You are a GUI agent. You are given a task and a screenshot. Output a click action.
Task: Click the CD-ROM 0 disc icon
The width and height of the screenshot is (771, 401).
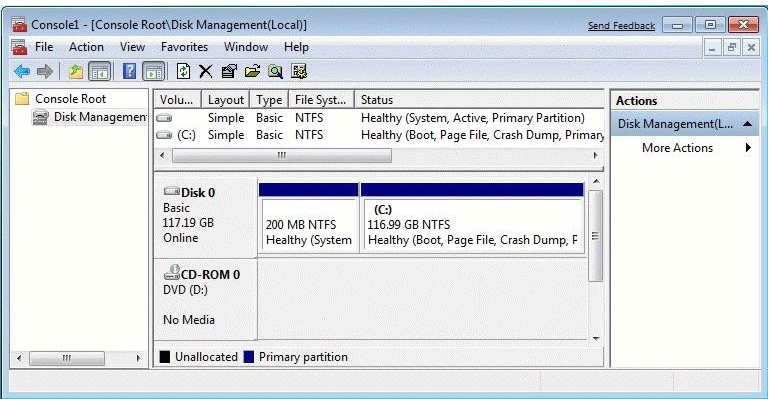(172, 272)
